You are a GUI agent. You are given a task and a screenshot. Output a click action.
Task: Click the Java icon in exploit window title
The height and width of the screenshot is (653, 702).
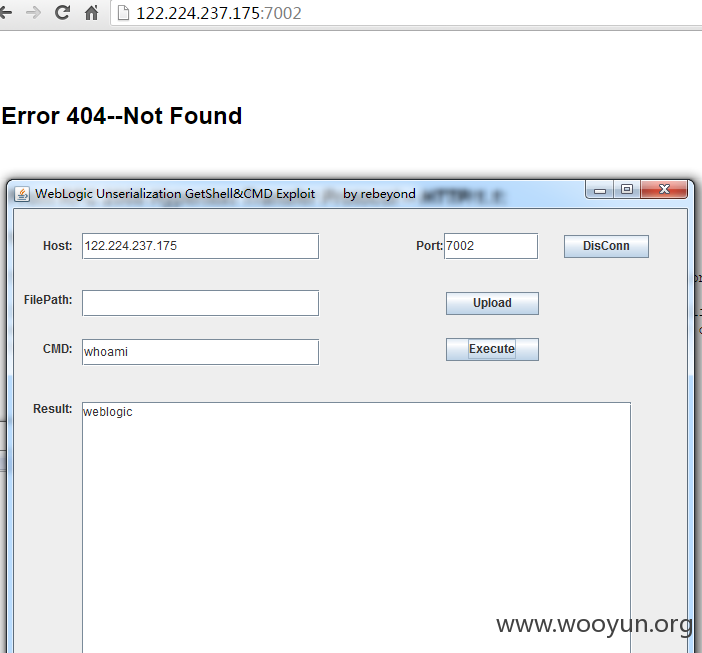coord(22,194)
